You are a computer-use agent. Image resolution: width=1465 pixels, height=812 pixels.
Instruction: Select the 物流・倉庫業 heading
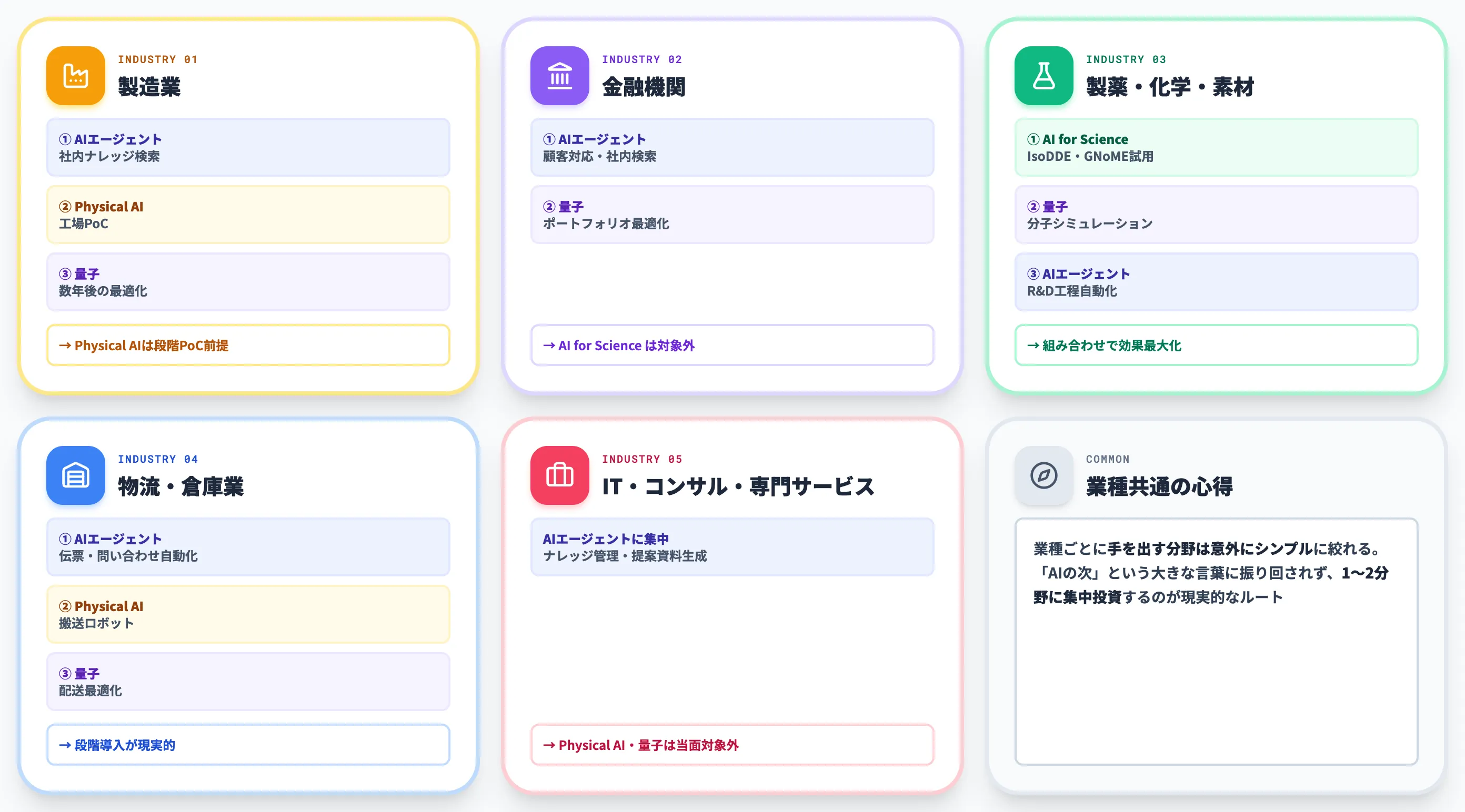(x=181, y=486)
